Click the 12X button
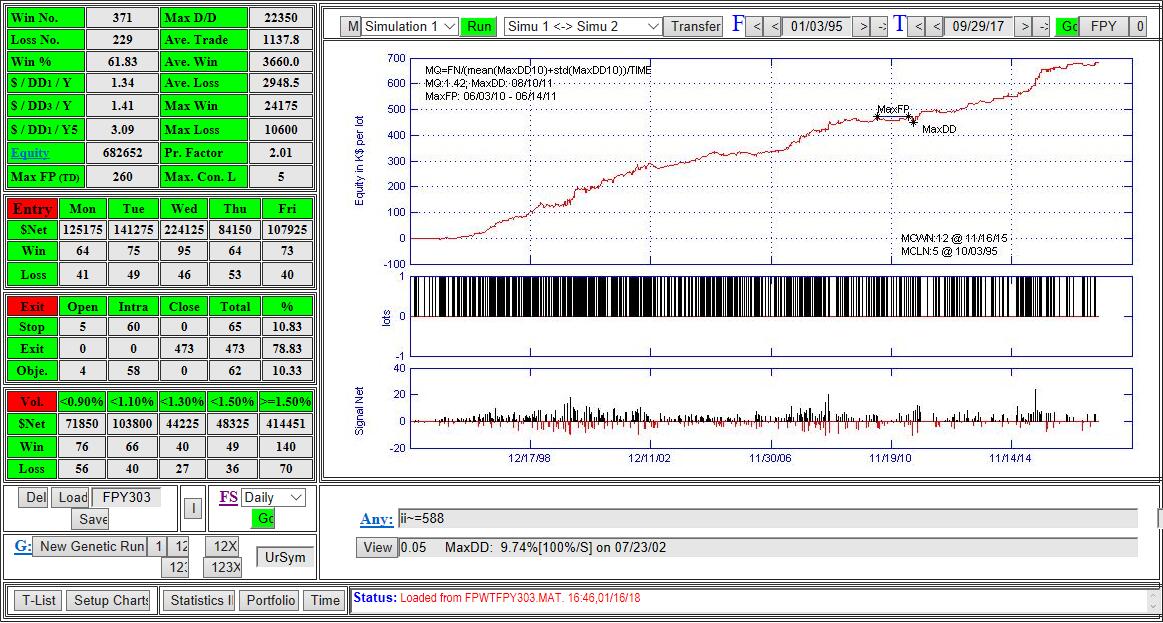 [x=223, y=547]
